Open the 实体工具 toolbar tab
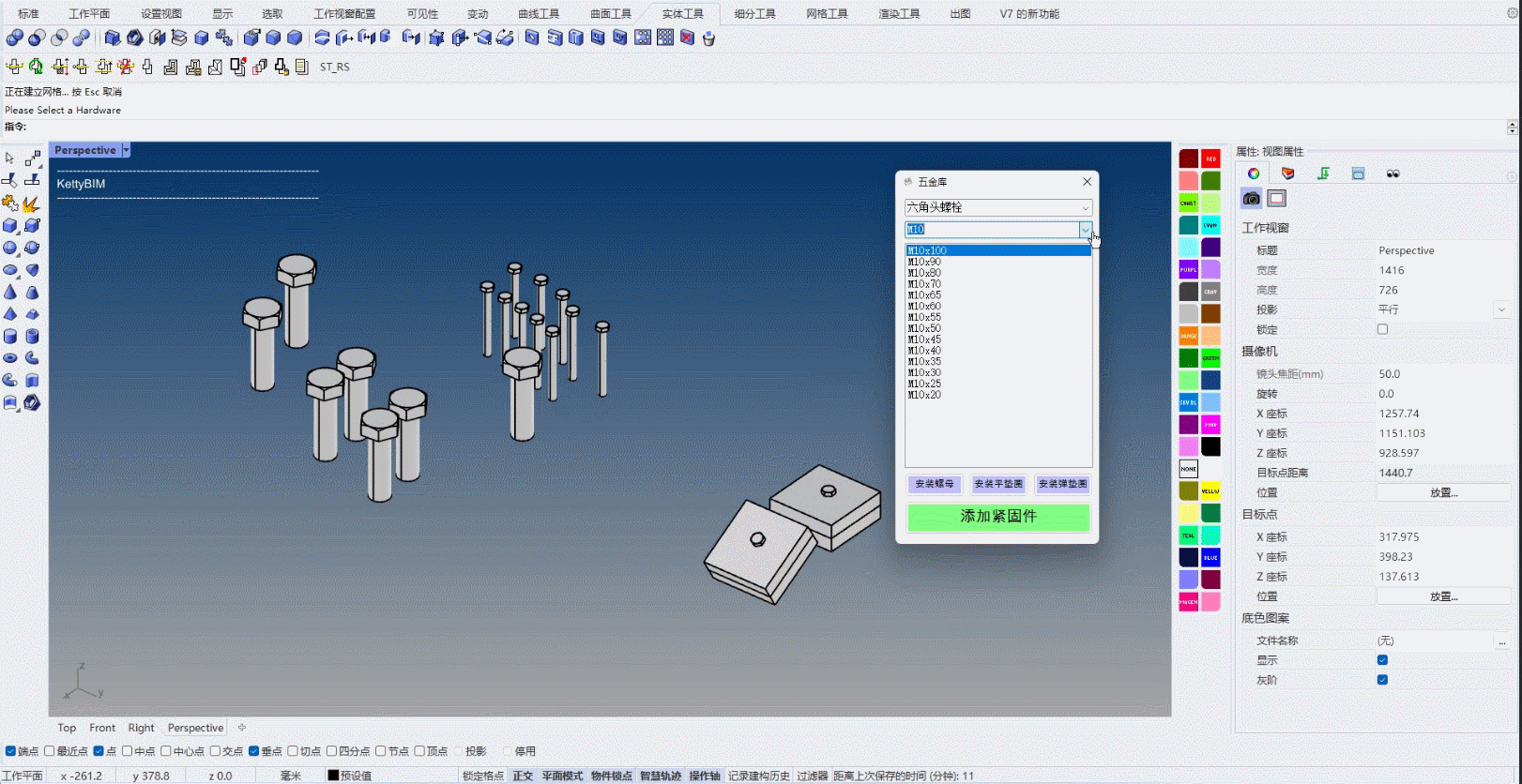 [x=682, y=14]
